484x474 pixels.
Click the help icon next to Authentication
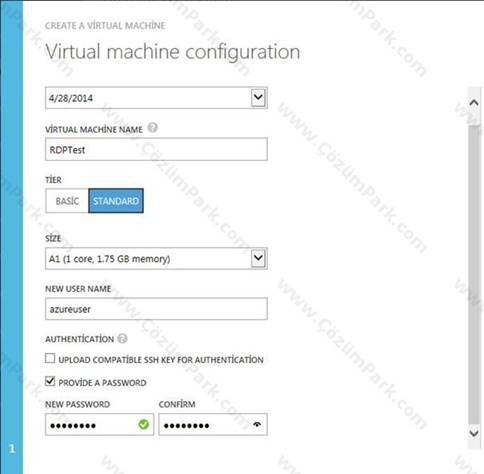[122, 339]
